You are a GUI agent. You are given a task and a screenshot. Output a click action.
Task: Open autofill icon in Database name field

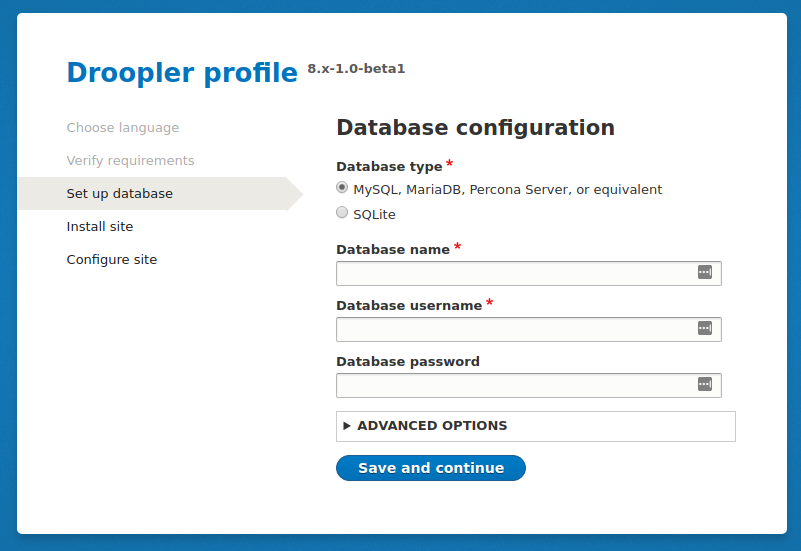[x=705, y=272]
